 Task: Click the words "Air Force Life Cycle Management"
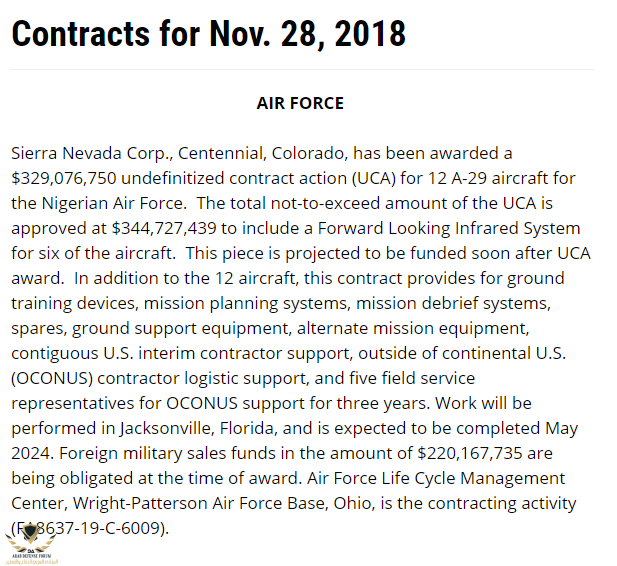pos(436,479)
